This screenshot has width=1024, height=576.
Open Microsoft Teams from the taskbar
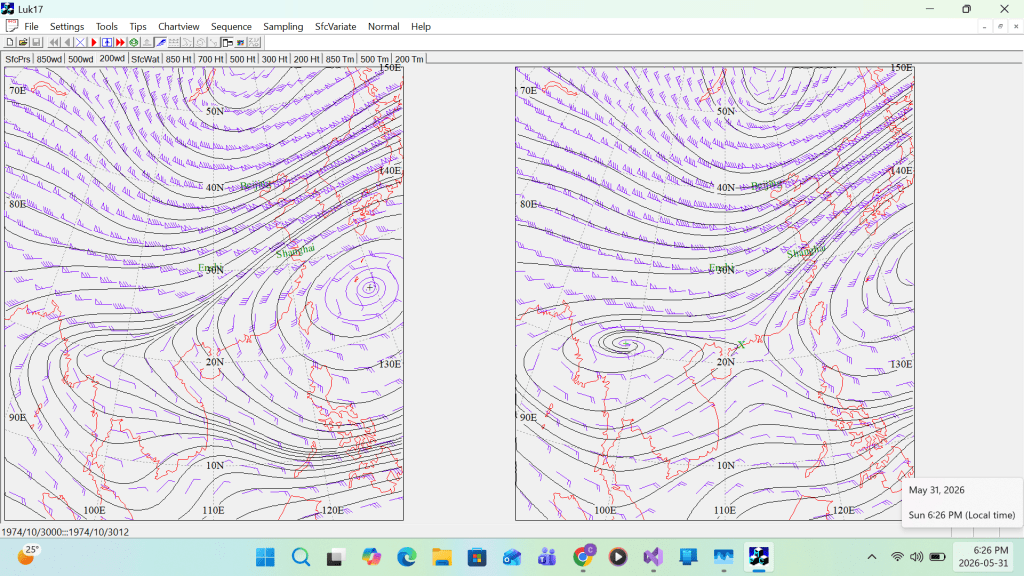click(547, 557)
